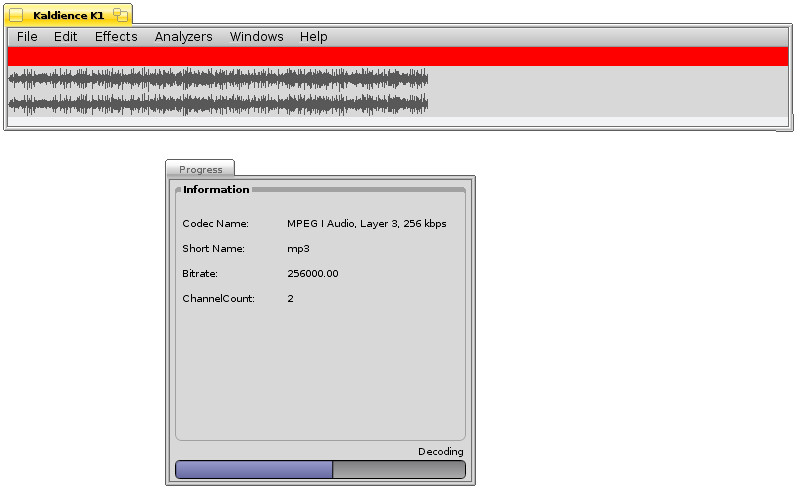Click the MPEG I Audio, Layer 3 value
The image size is (800, 494).
click(x=366, y=224)
